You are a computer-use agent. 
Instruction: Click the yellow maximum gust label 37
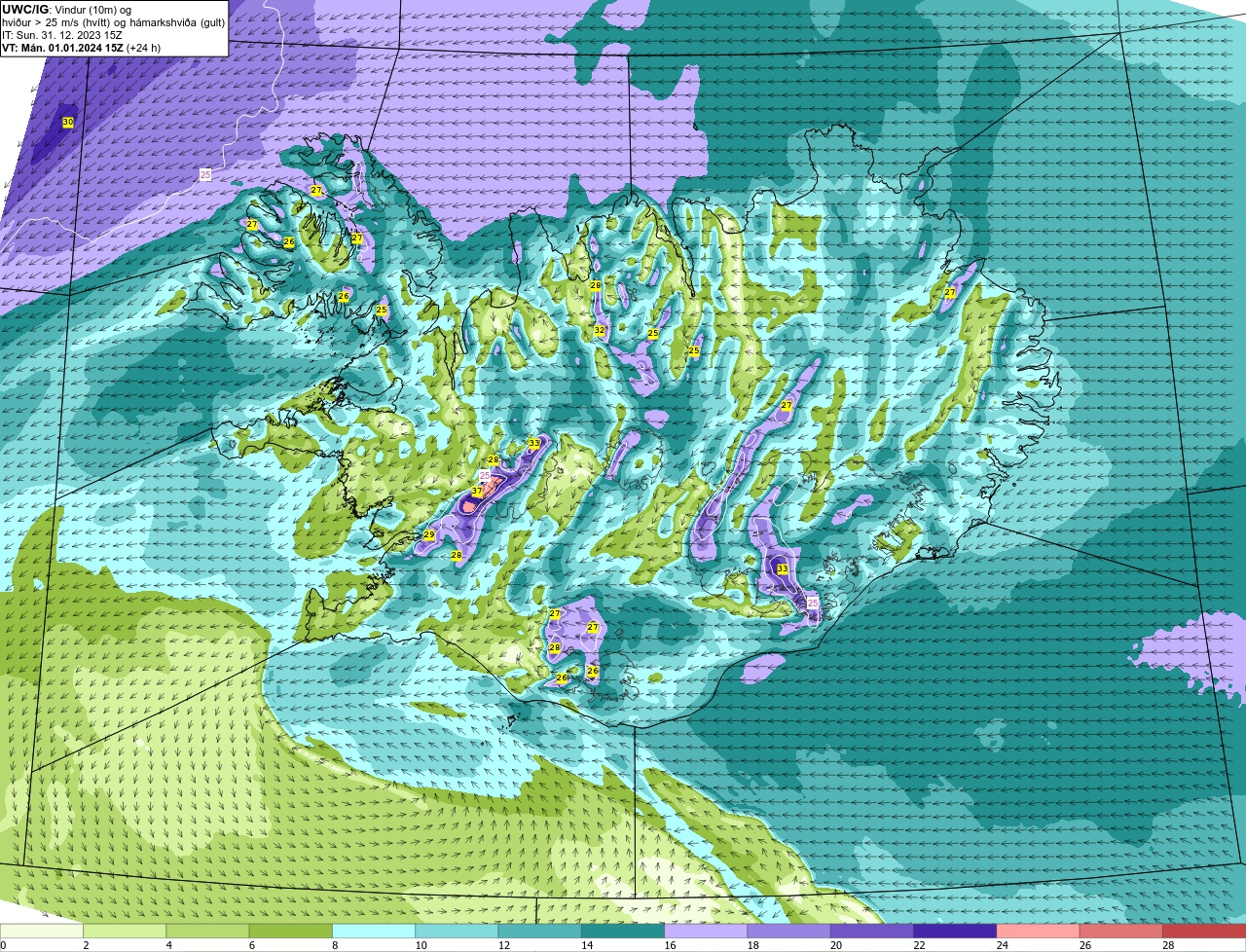pos(477,492)
